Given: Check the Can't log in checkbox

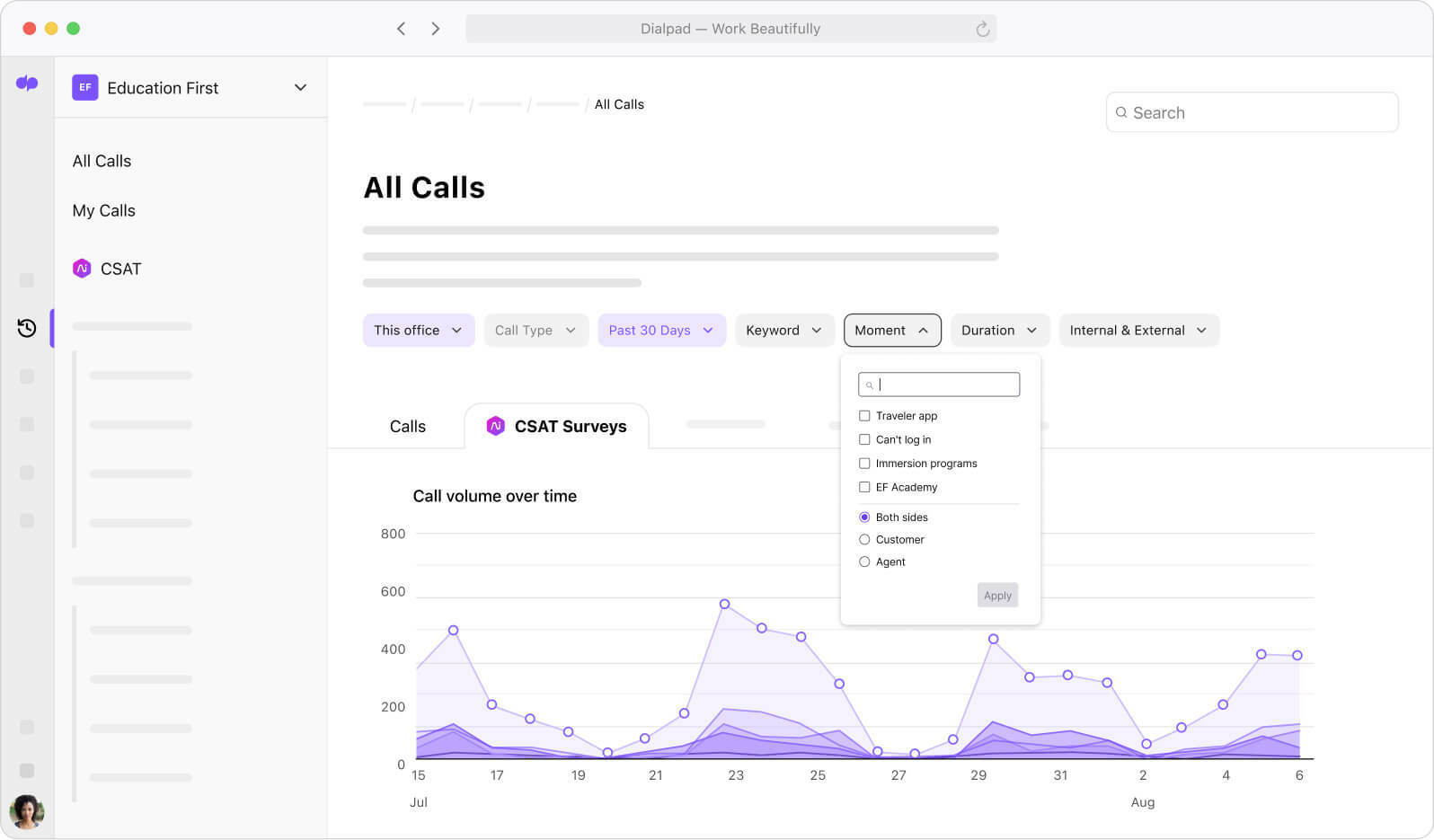Looking at the screenshot, I should point(864,439).
